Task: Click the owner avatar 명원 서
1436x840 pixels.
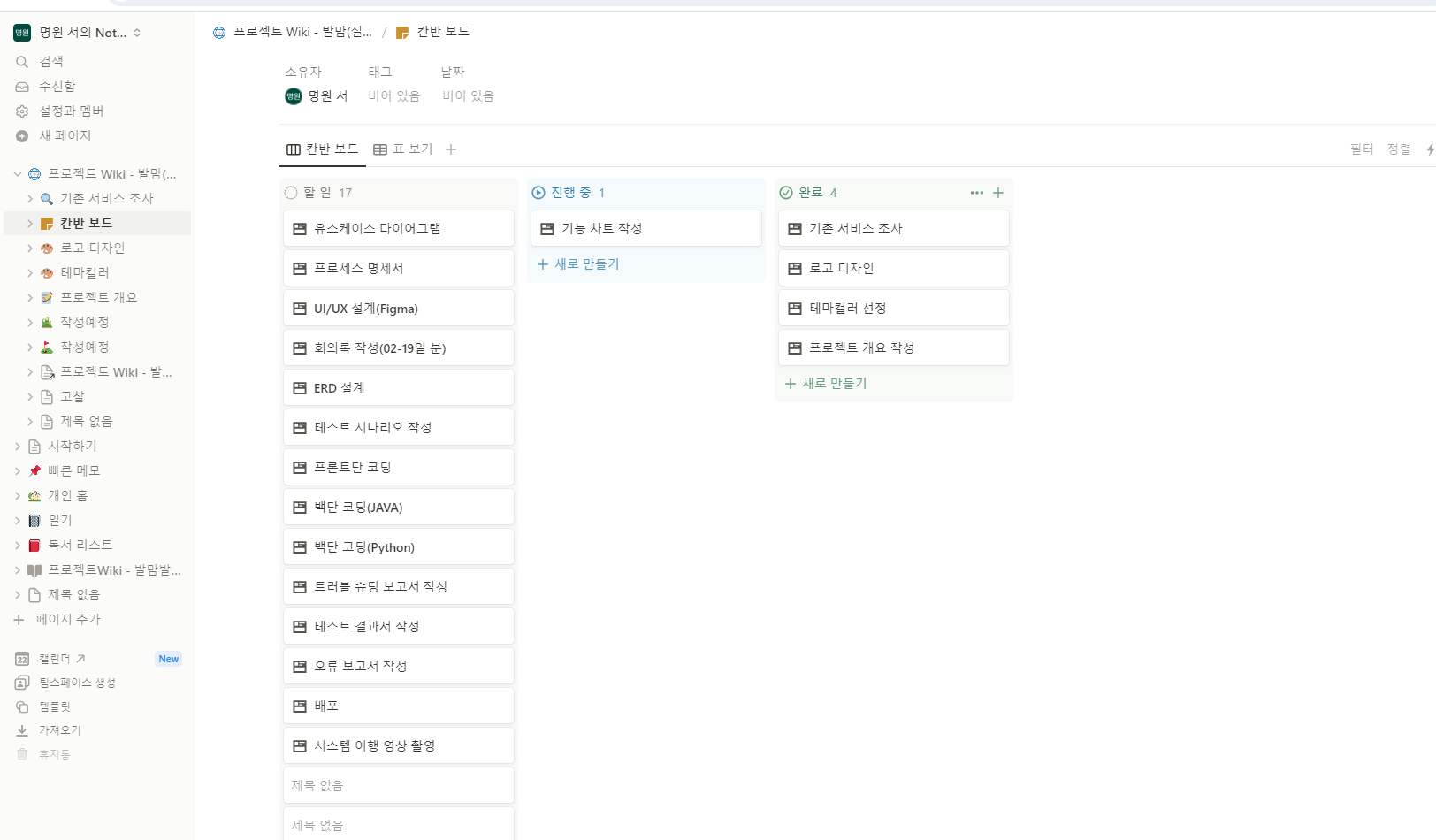Action: pyautogui.click(x=294, y=96)
